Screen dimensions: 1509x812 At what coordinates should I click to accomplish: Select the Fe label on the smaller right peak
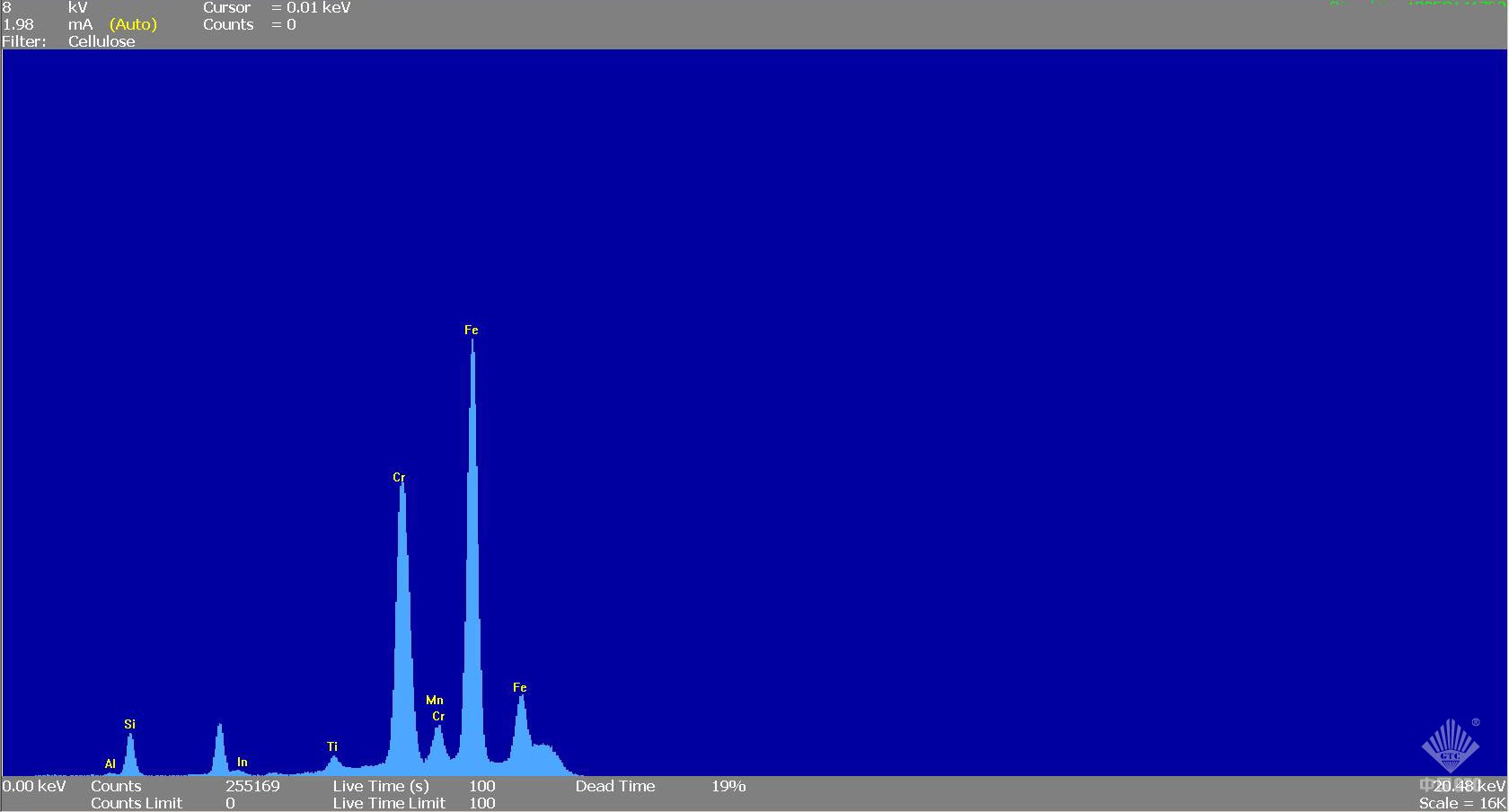520,687
